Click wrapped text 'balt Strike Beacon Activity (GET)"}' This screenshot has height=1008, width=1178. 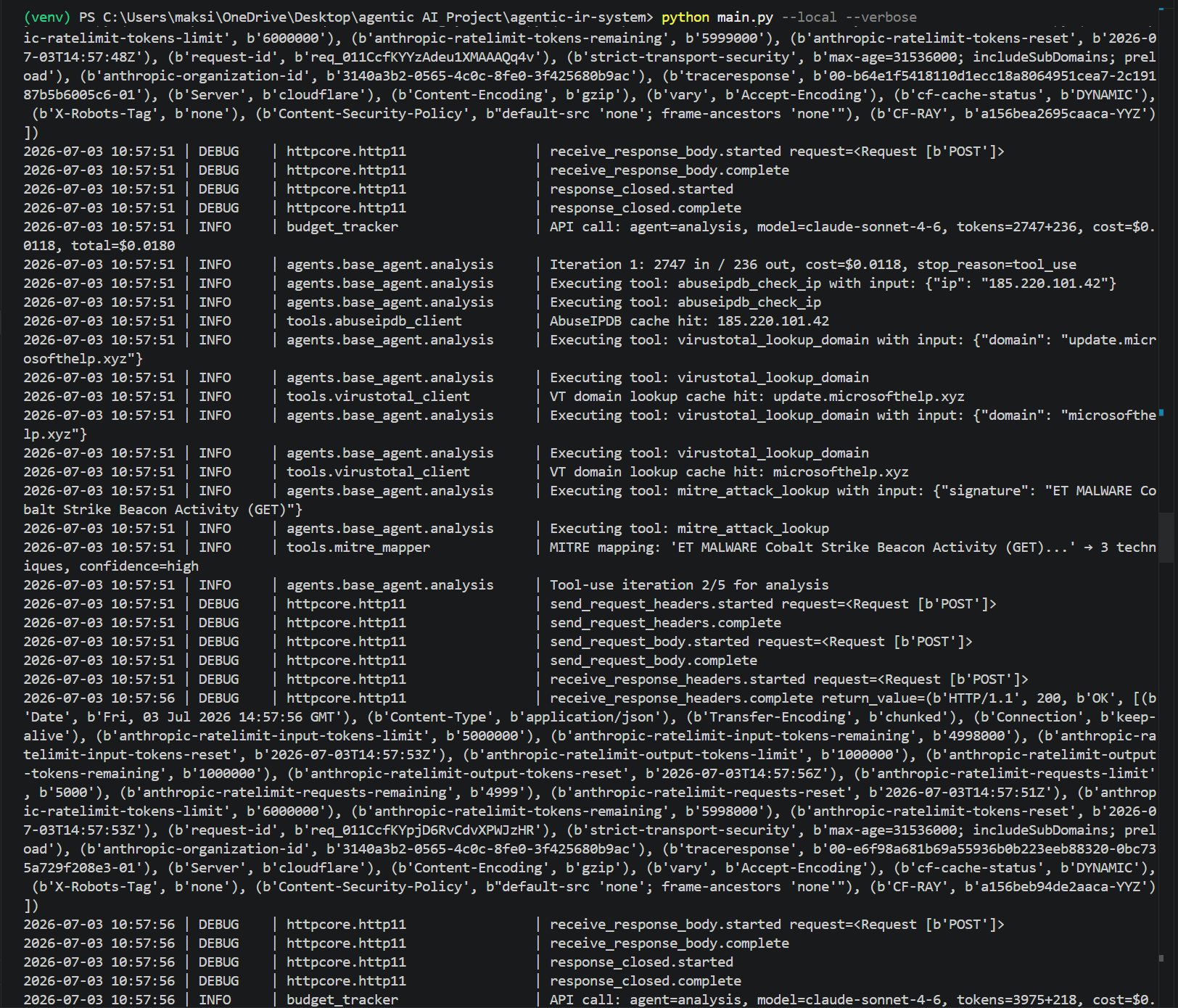coord(162,510)
